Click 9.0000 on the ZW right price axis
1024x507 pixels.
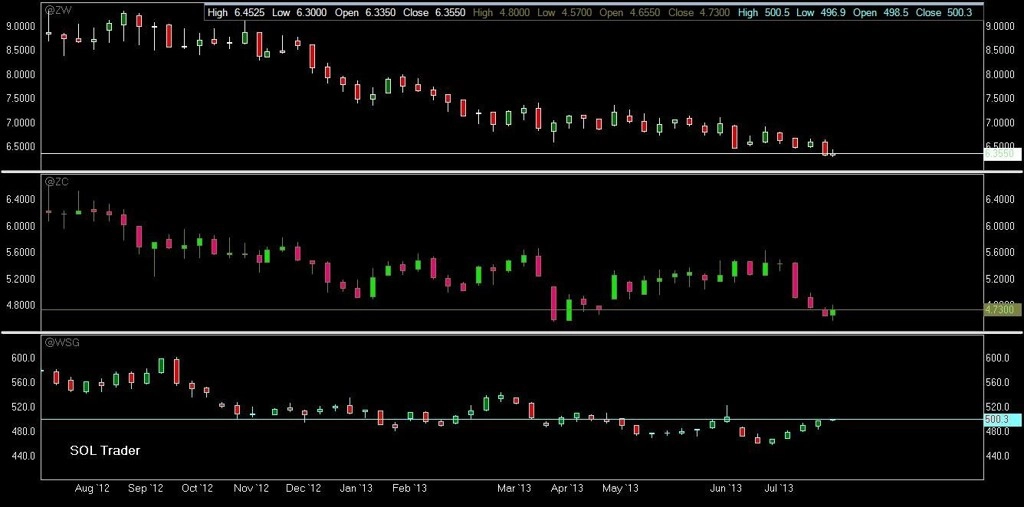coord(1002,26)
